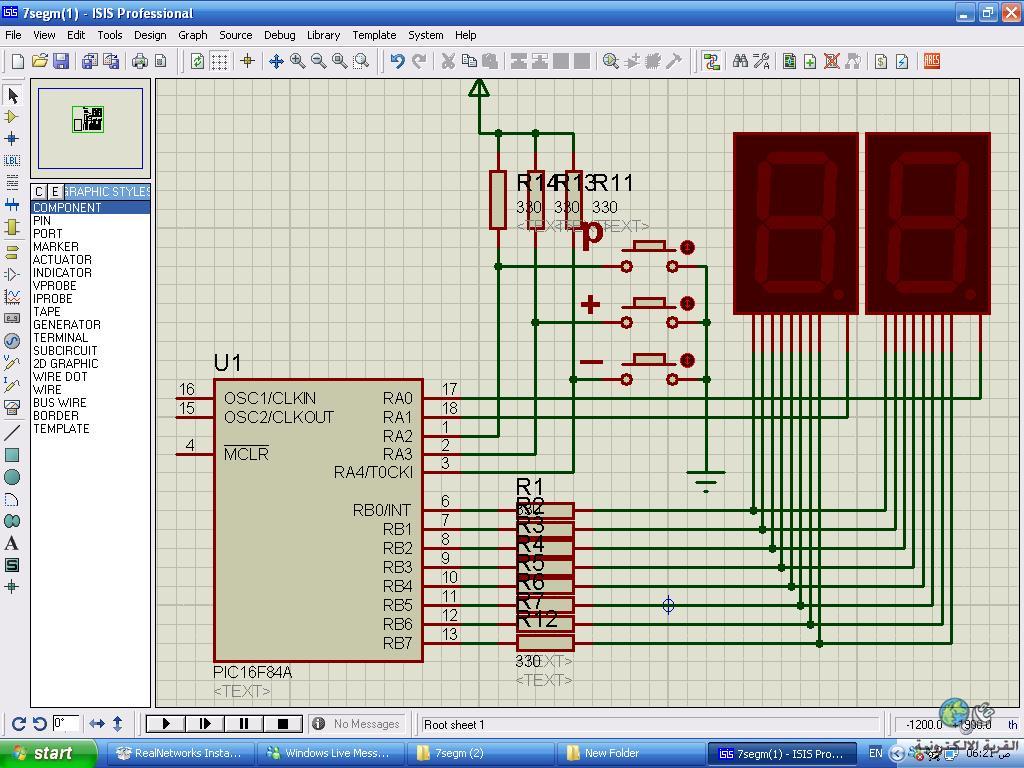The height and width of the screenshot is (768, 1024).
Task: Click the rotation angle input field
Action: coord(66,724)
